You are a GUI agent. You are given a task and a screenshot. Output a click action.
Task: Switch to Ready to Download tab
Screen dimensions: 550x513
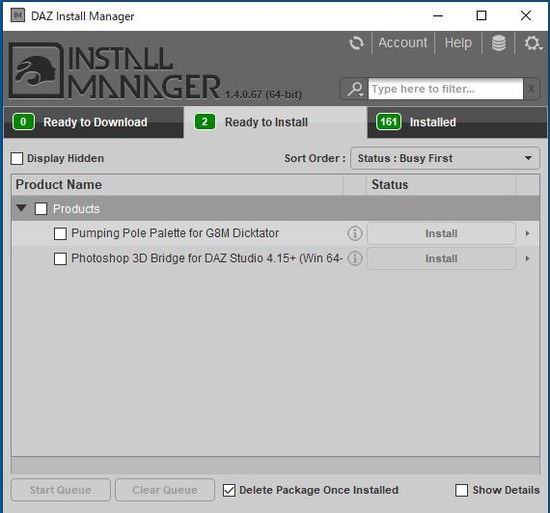(x=93, y=122)
